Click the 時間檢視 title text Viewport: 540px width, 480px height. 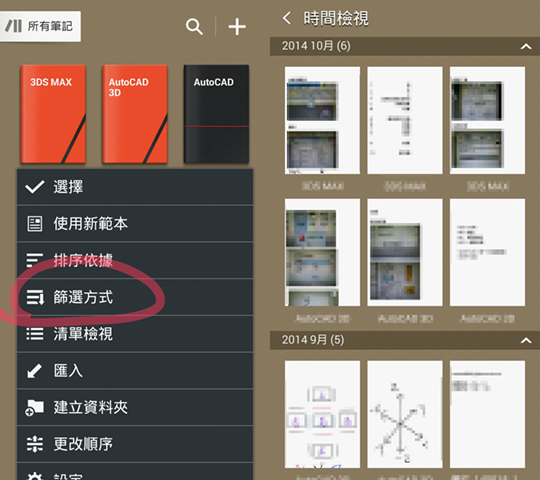(336, 18)
